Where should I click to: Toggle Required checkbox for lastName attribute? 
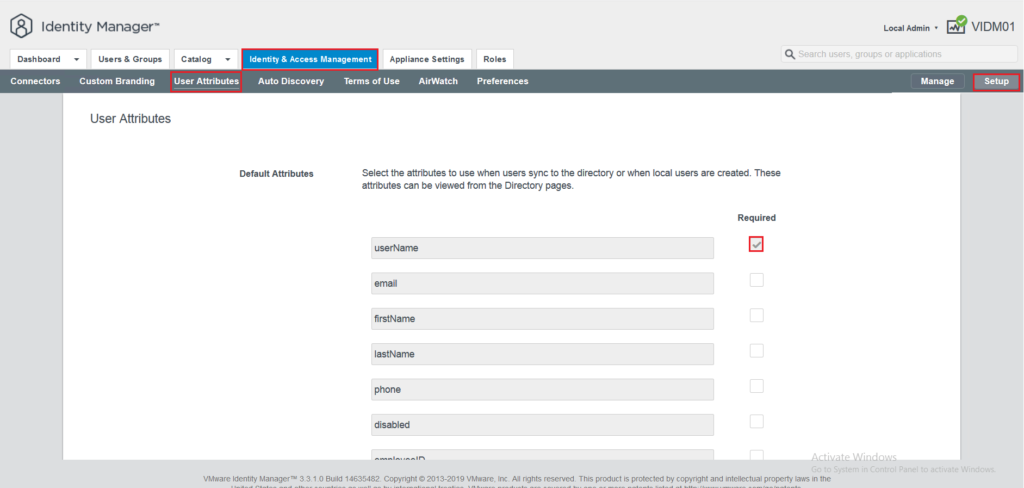point(756,351)
